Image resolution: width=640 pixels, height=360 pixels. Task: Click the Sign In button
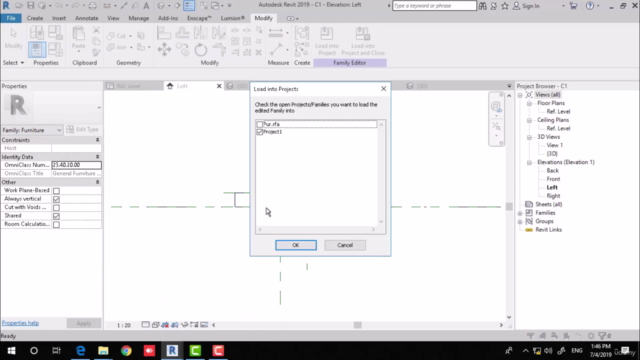527,6
